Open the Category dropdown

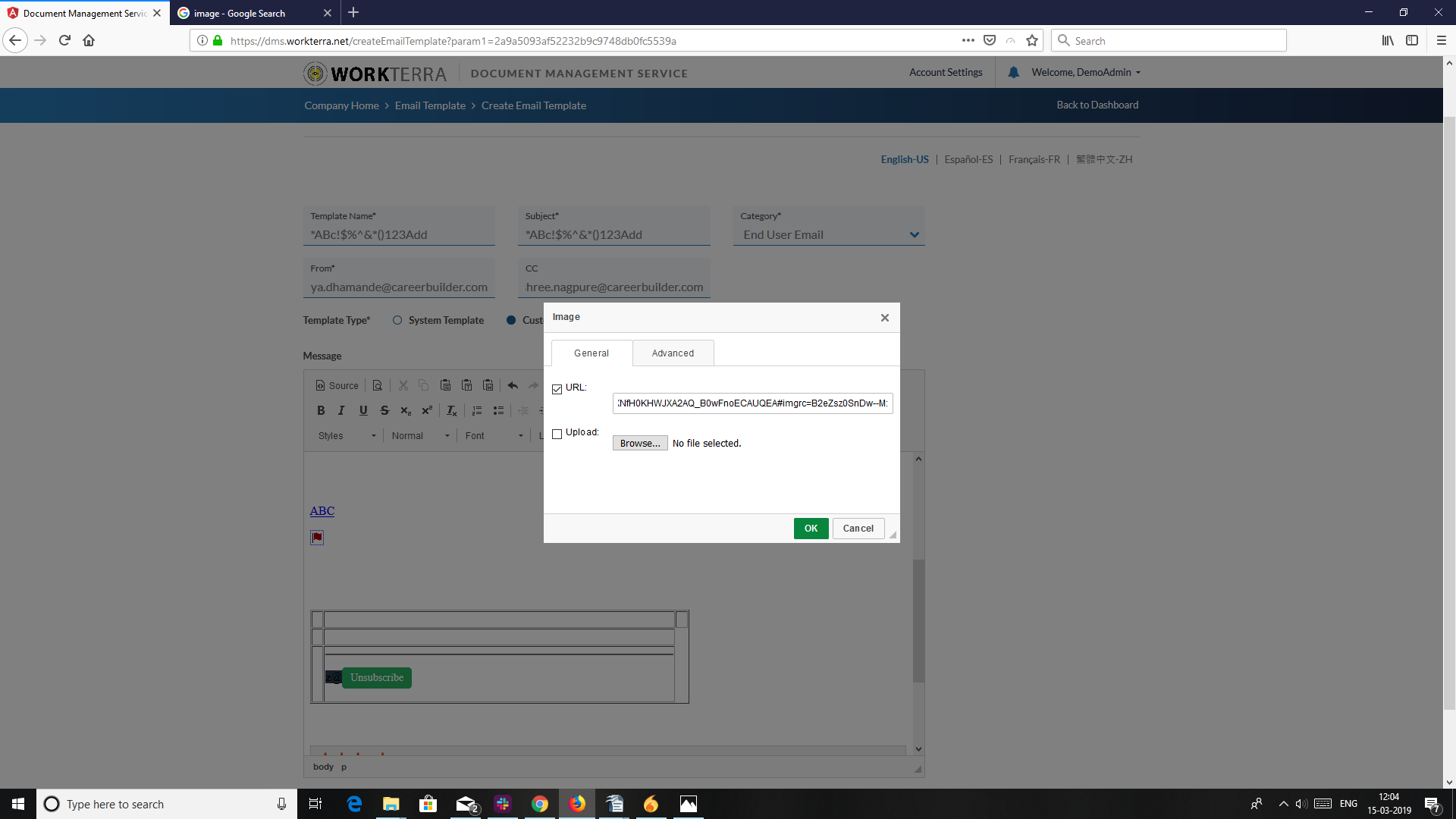click(x=915, y=235)
